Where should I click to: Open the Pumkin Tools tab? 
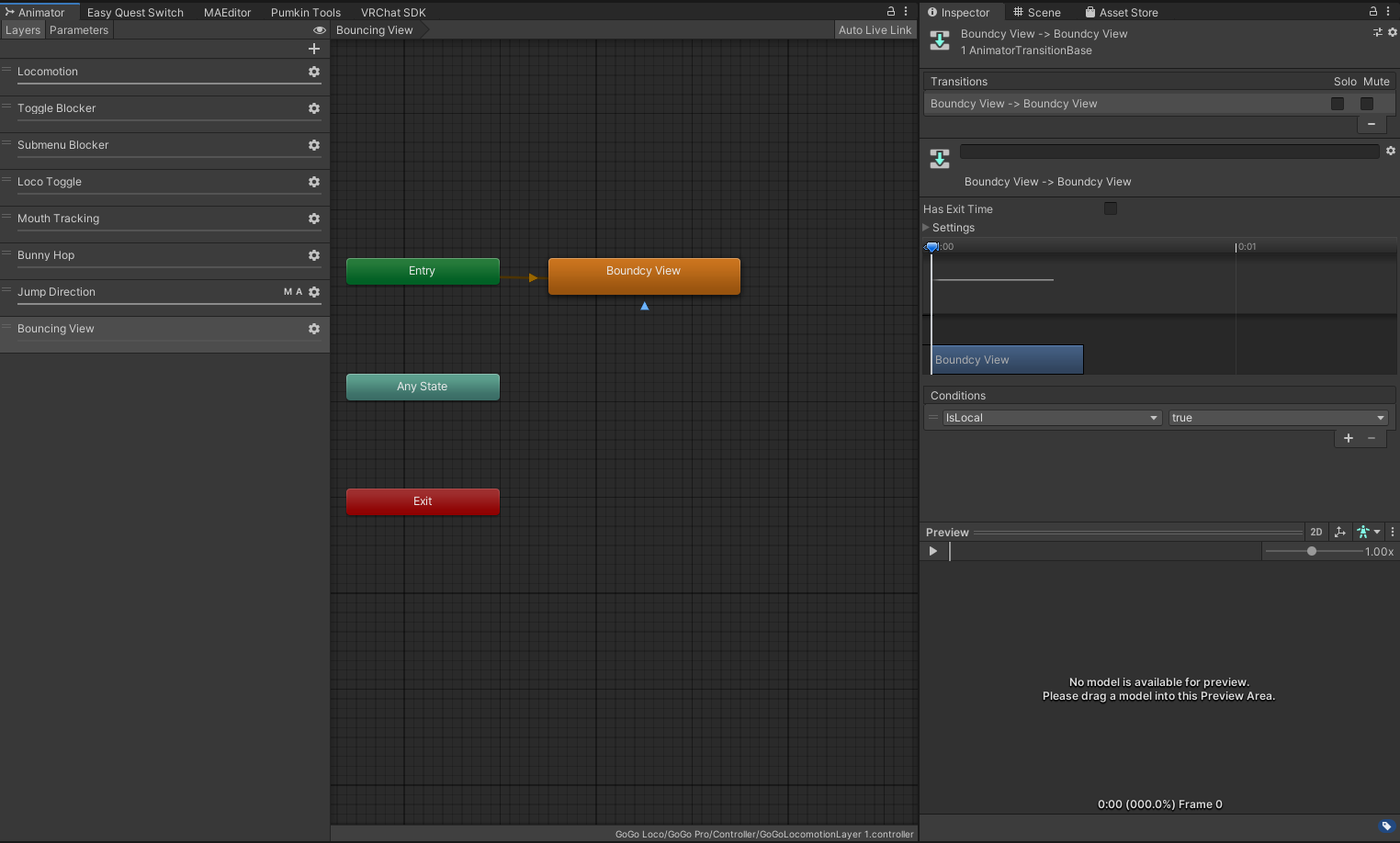pos(306,12)
